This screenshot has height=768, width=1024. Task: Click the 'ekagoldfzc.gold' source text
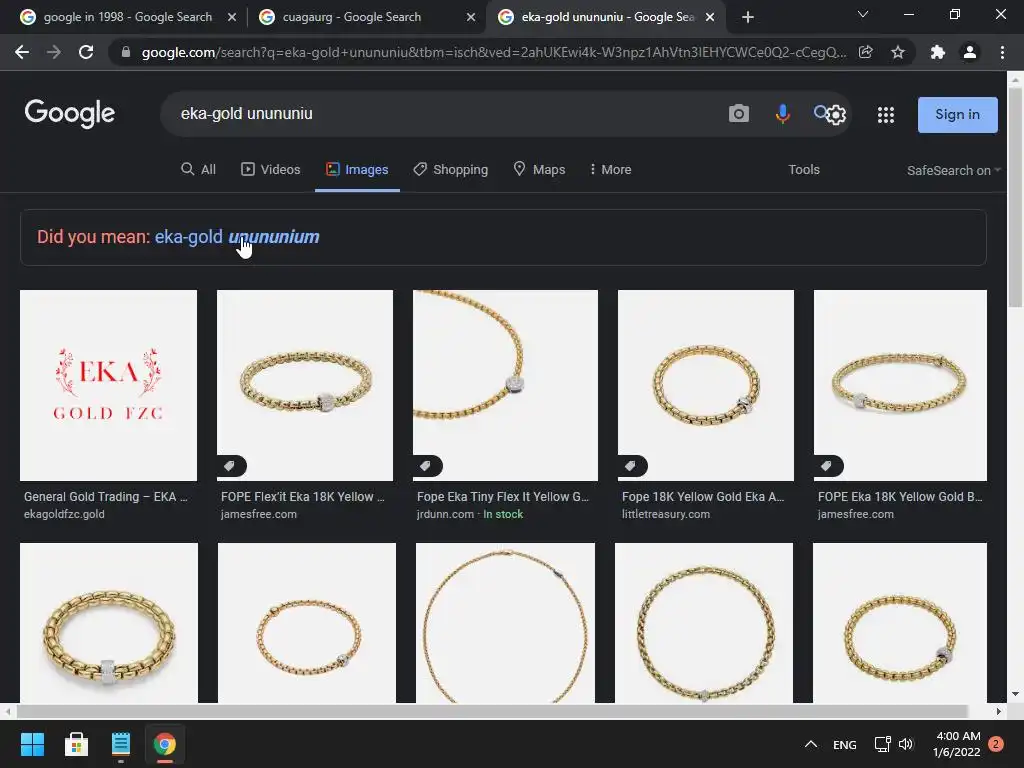click(64, 514)
